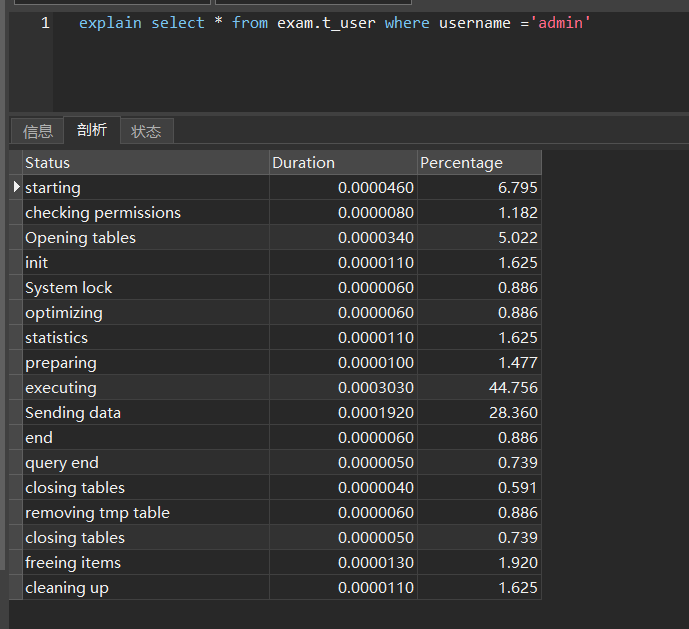Screen dimensions: 689x629
Task: Click into the SQL query editor line
Action: click(x=334, y=23)
